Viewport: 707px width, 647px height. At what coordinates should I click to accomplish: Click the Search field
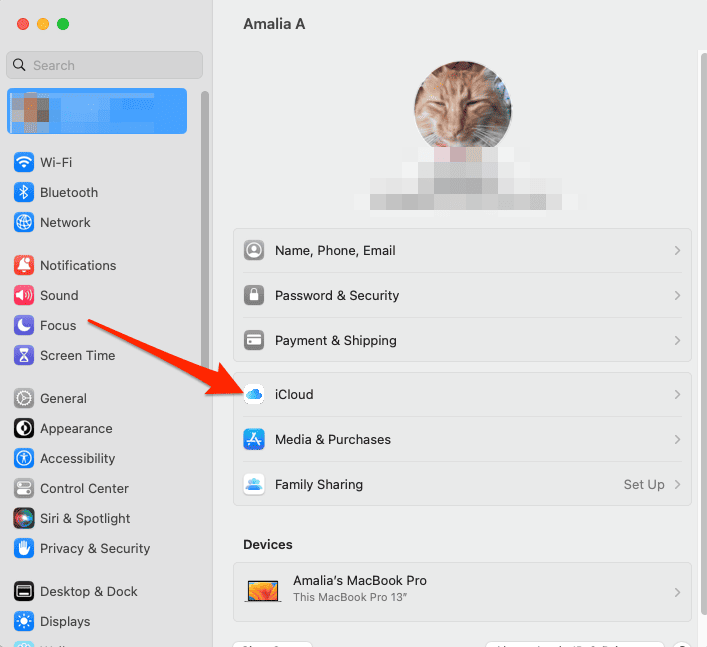[105, 65]
